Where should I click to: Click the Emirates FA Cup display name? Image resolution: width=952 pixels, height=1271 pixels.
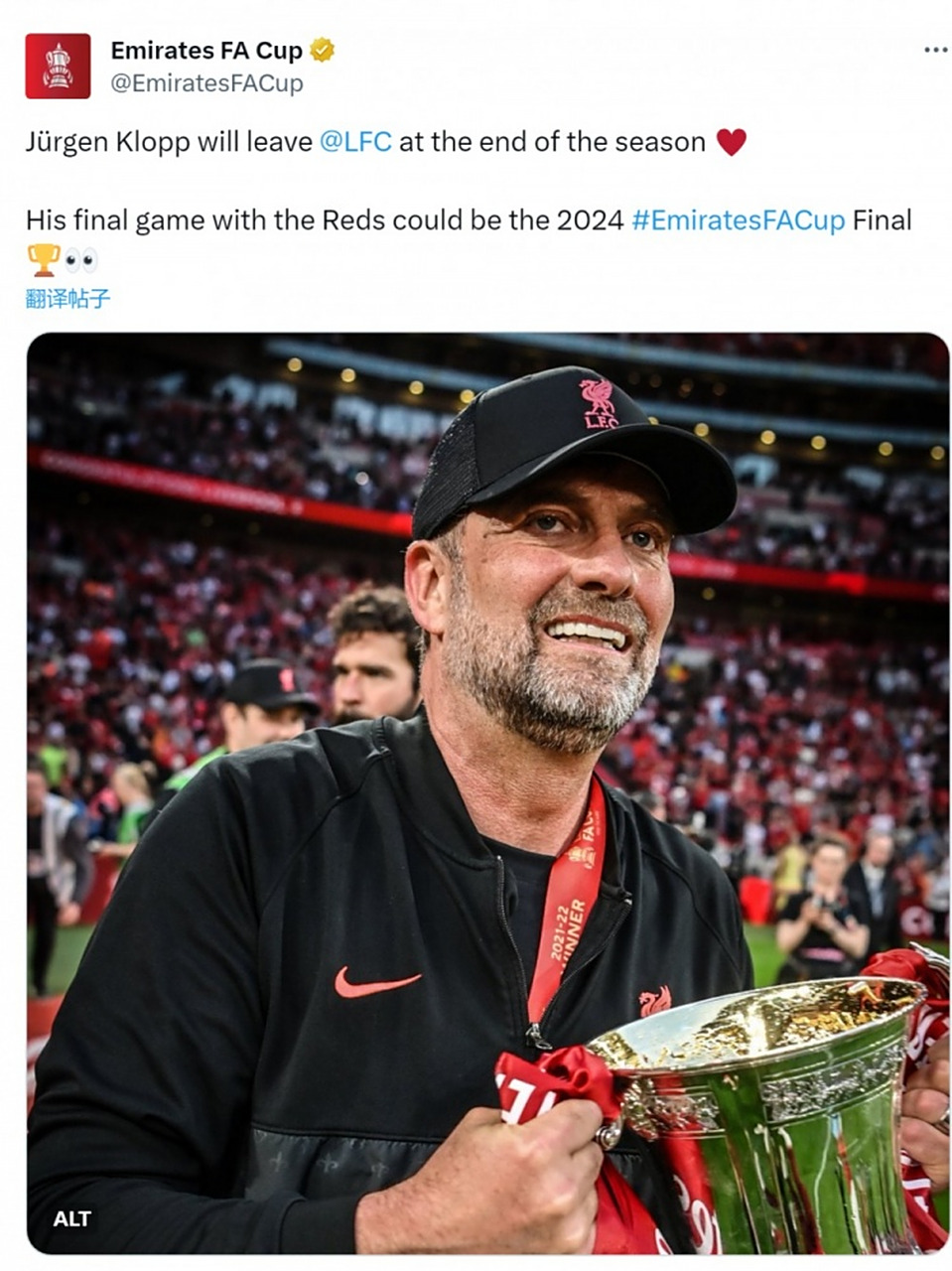[206, 50]
